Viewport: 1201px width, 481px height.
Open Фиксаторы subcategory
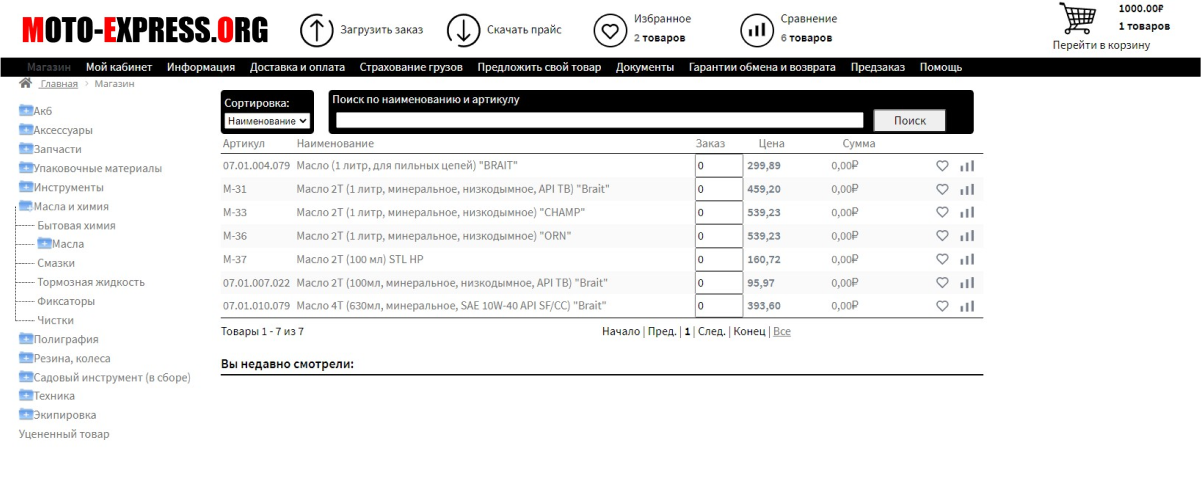click(66, 301)
